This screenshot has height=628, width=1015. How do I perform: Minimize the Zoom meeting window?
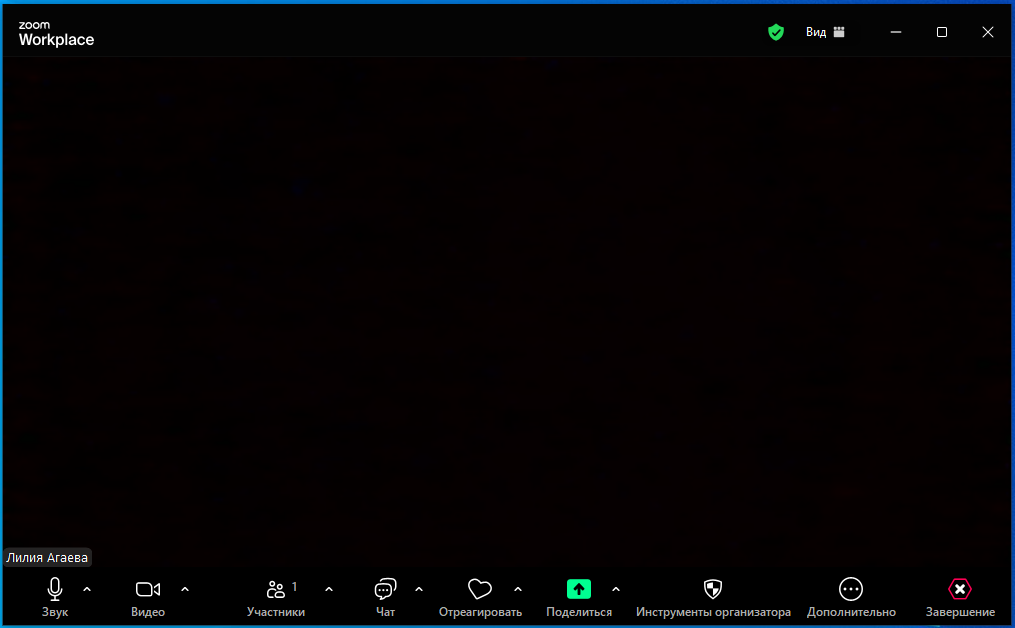pos(896,32)
